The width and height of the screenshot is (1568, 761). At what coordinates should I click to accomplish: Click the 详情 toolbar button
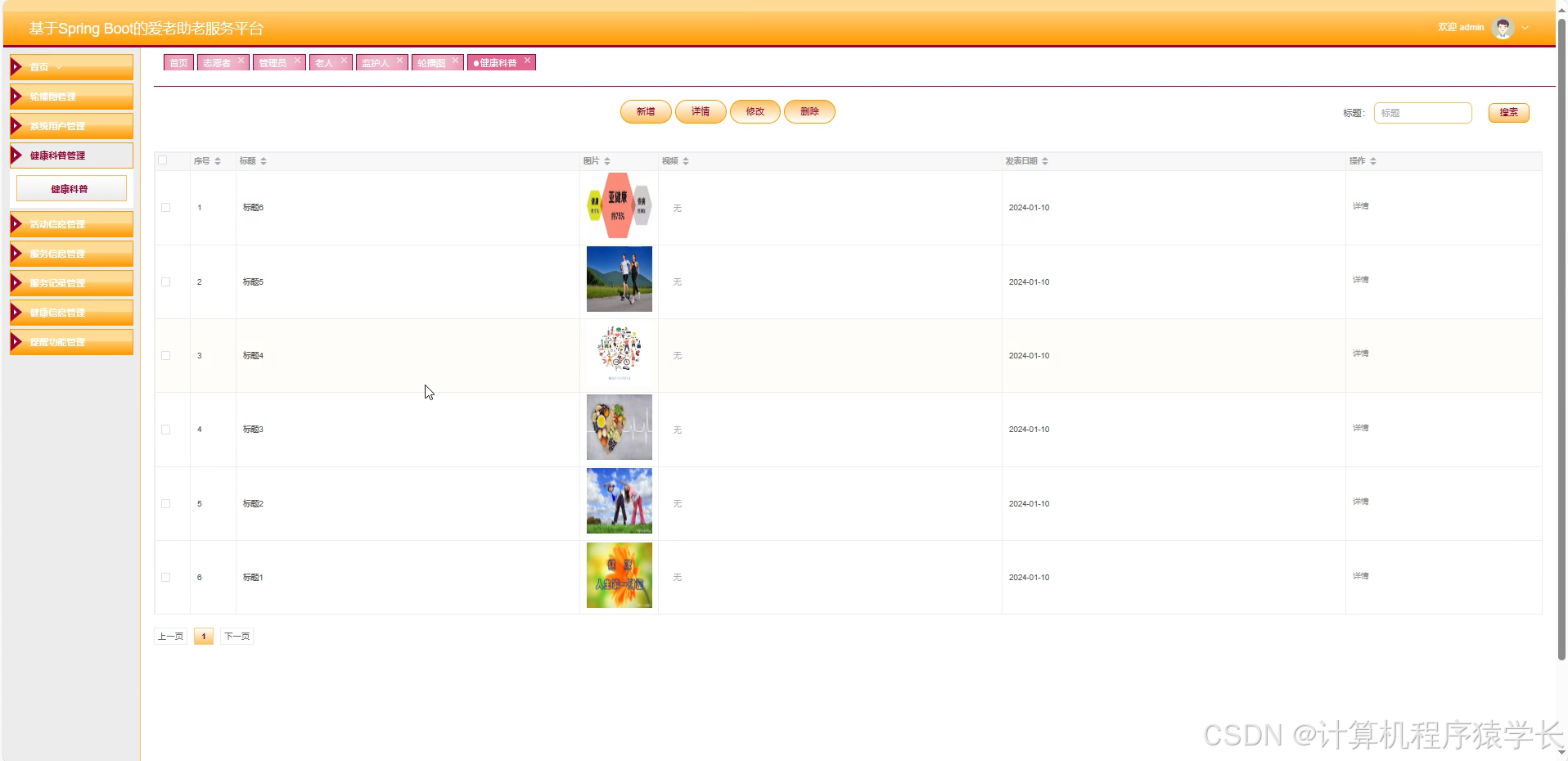tap(701, 112)
